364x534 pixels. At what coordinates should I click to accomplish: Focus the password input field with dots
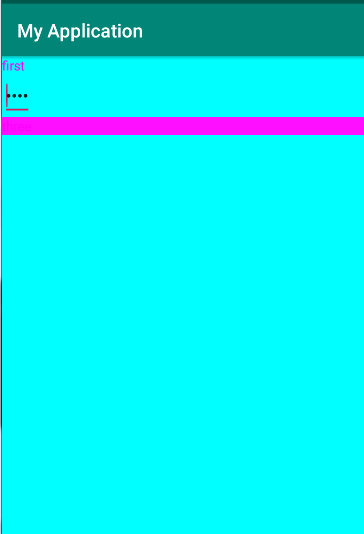[x=17, y=96]
